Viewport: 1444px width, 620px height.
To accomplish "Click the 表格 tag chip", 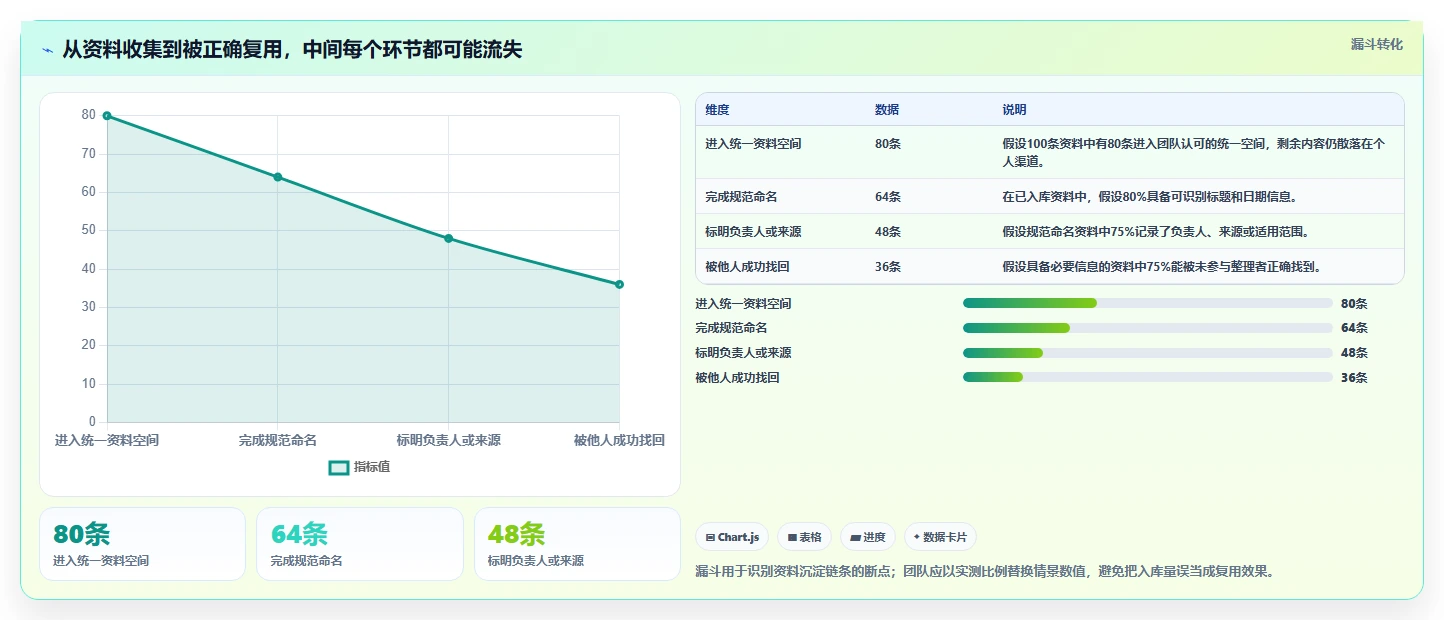I will 804,537.
